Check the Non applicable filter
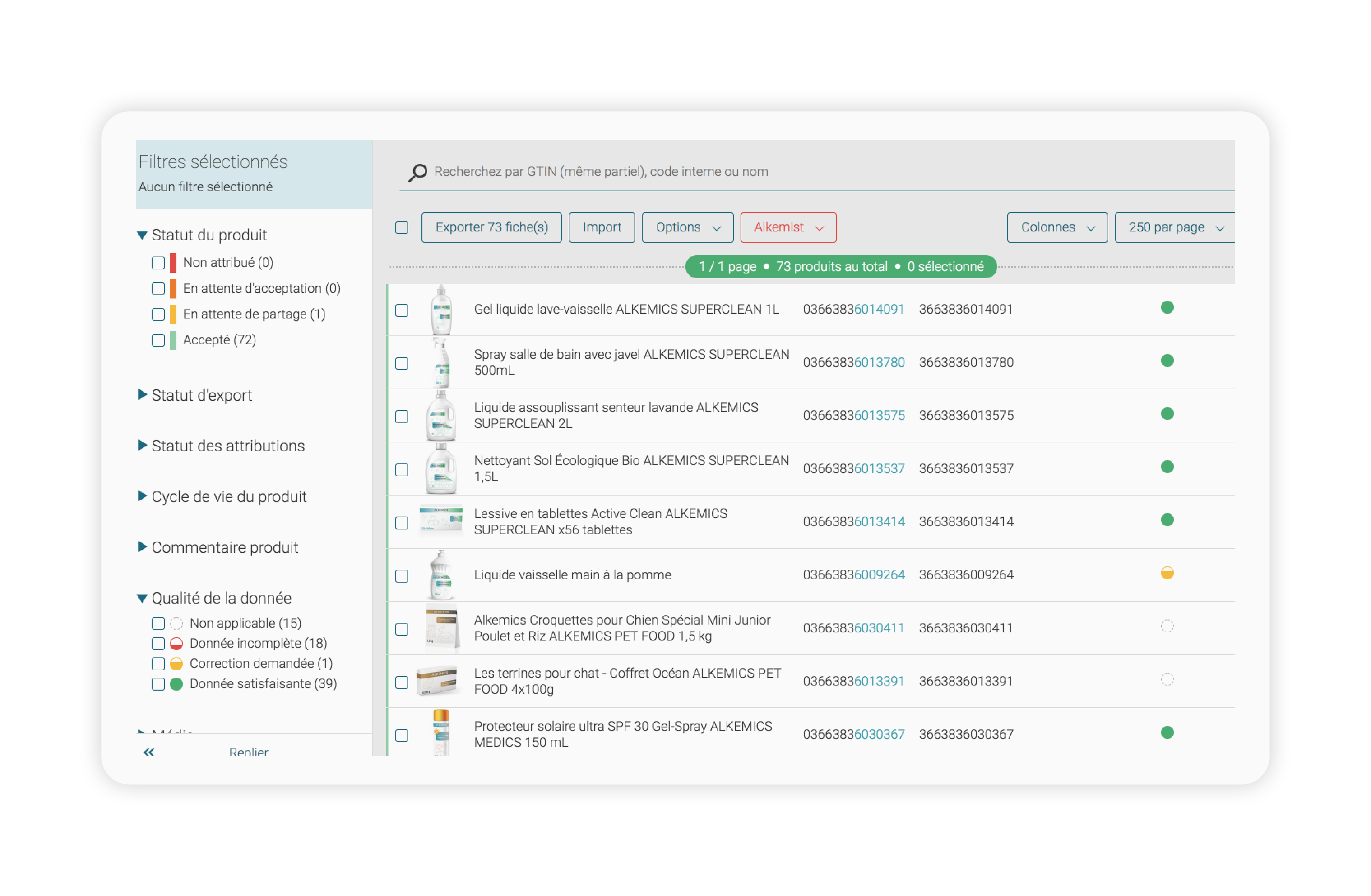Image resolution: width=1371 pixels, height=896 pixels. (x=158, y=624)
